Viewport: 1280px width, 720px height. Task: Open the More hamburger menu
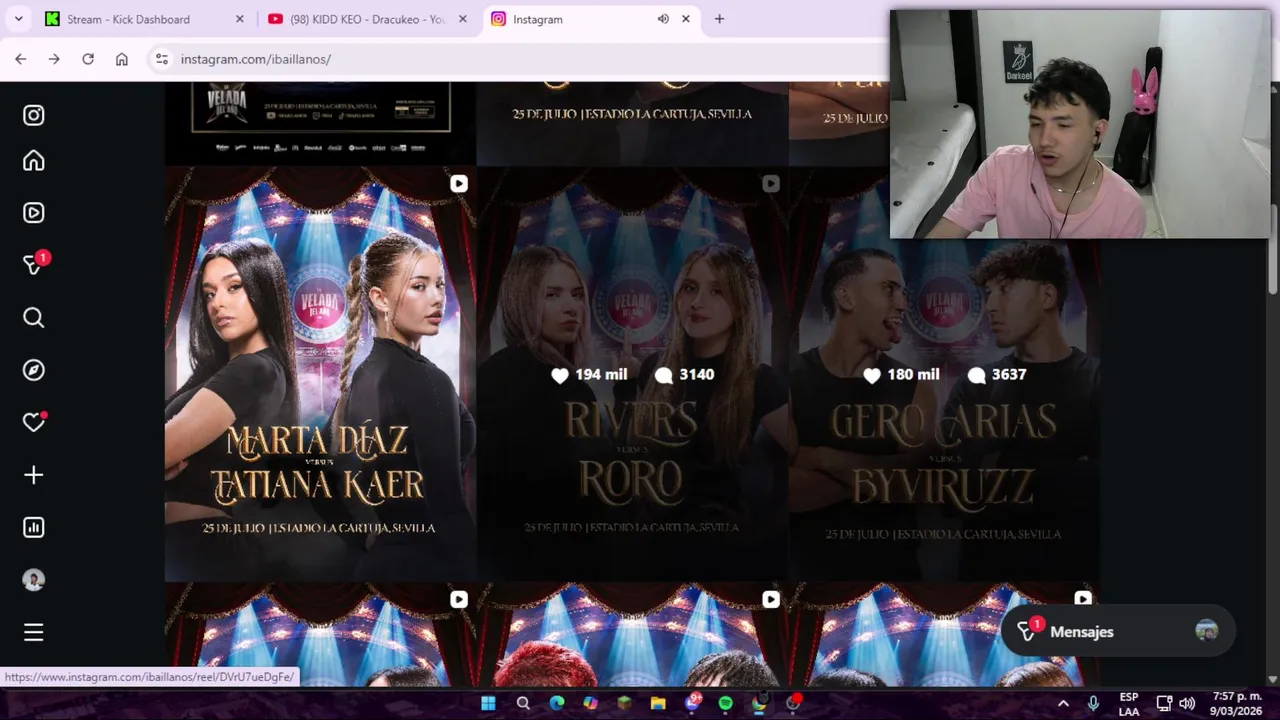click(x=34, y=632)
